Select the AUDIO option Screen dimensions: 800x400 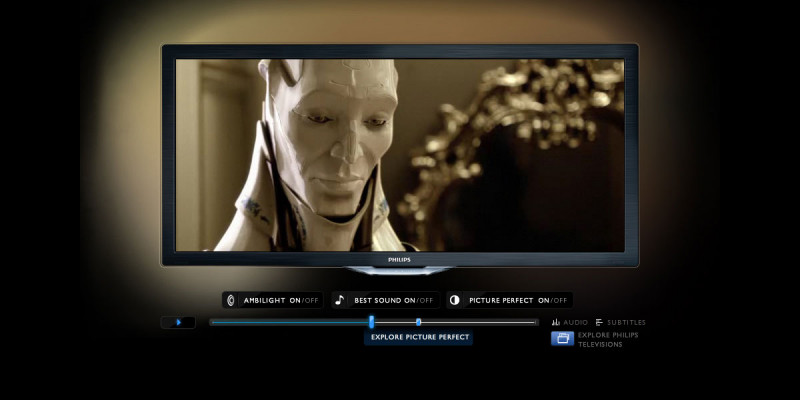pos(576,322)
